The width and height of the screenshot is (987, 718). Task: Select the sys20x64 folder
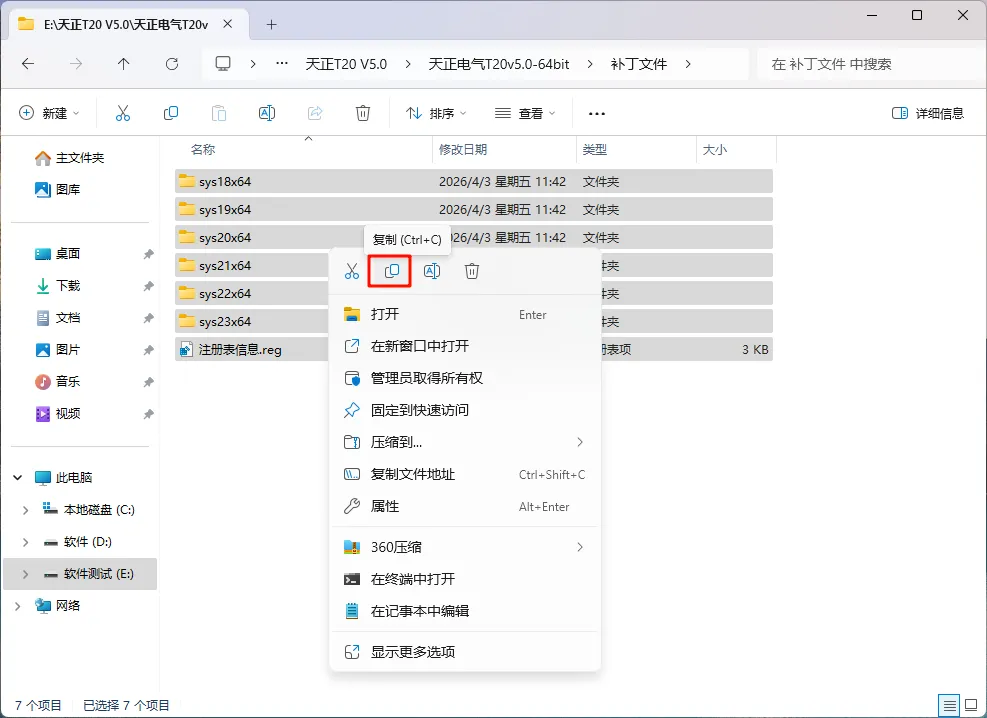coord(225,238)
